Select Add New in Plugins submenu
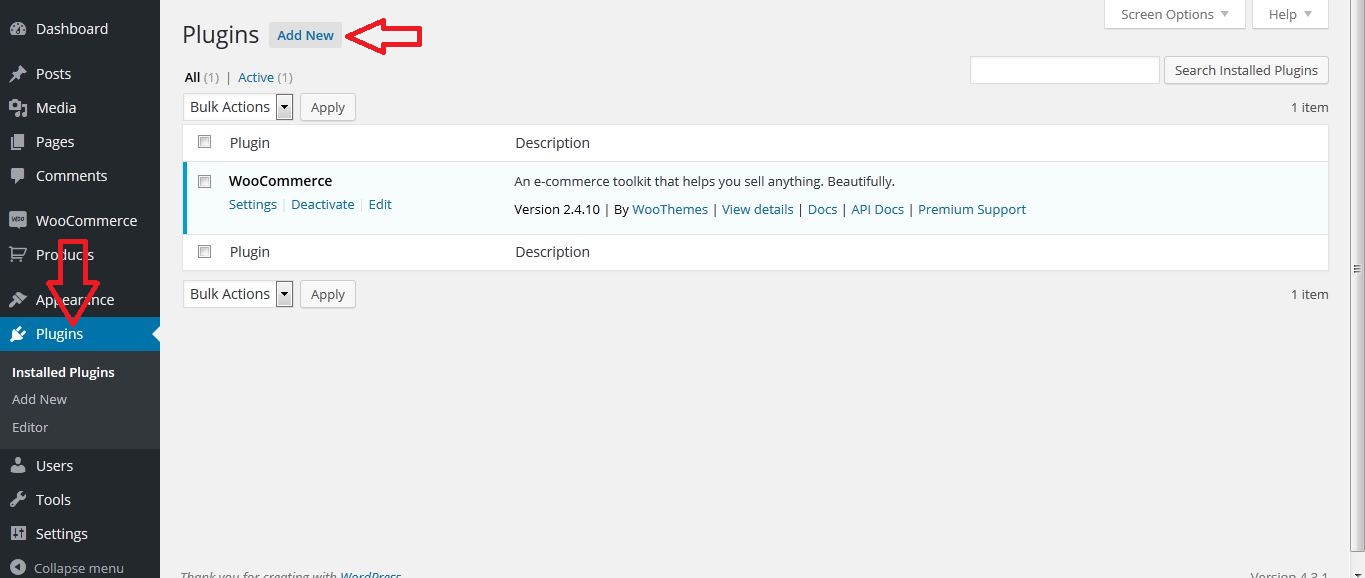The height and width of the screenshot is (578, 1365). click(39, 399)
